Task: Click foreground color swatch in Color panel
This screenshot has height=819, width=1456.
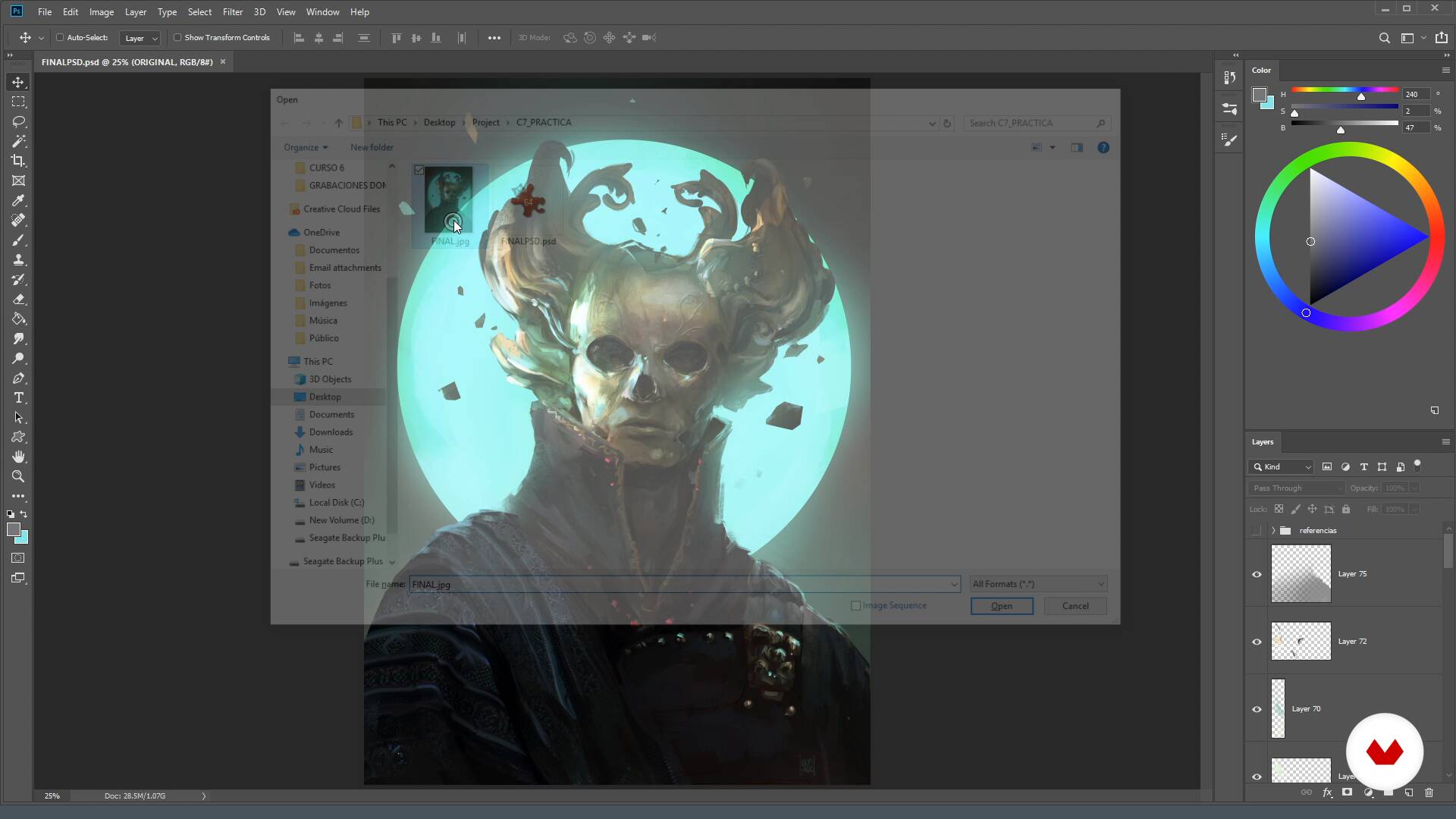Action: (1260, 95)
